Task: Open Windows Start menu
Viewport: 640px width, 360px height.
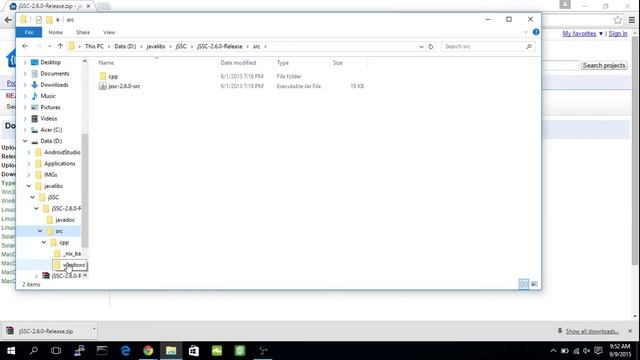Action: (x=11, y=351)
